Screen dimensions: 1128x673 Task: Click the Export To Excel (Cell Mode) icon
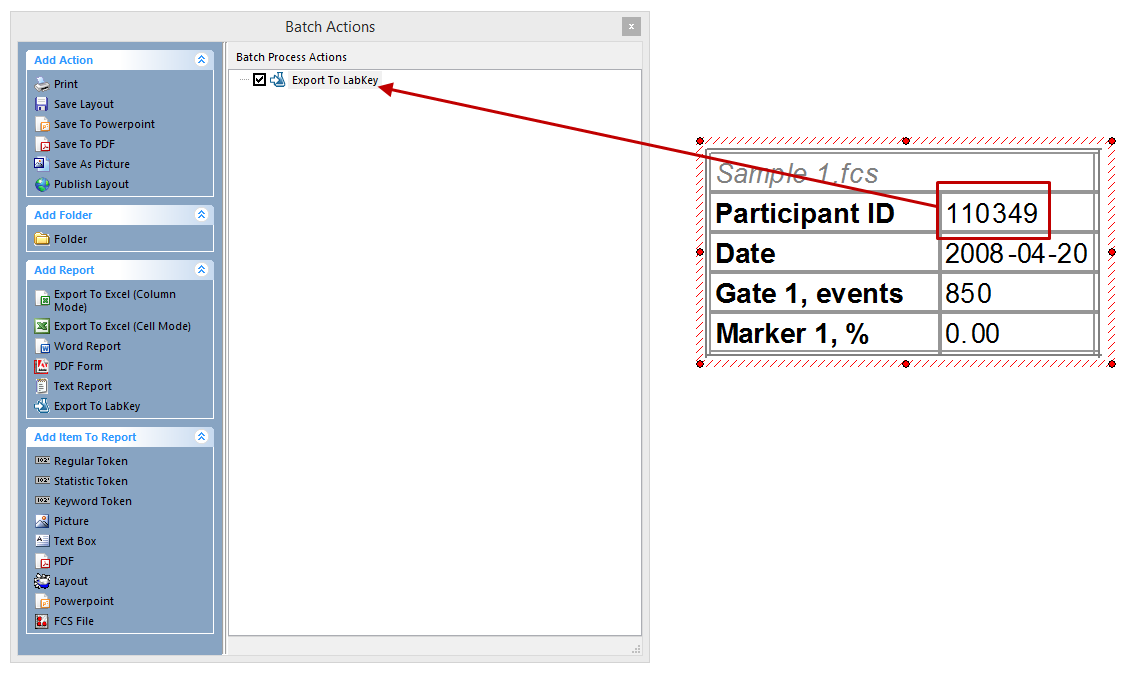click(x=42, y=326)
